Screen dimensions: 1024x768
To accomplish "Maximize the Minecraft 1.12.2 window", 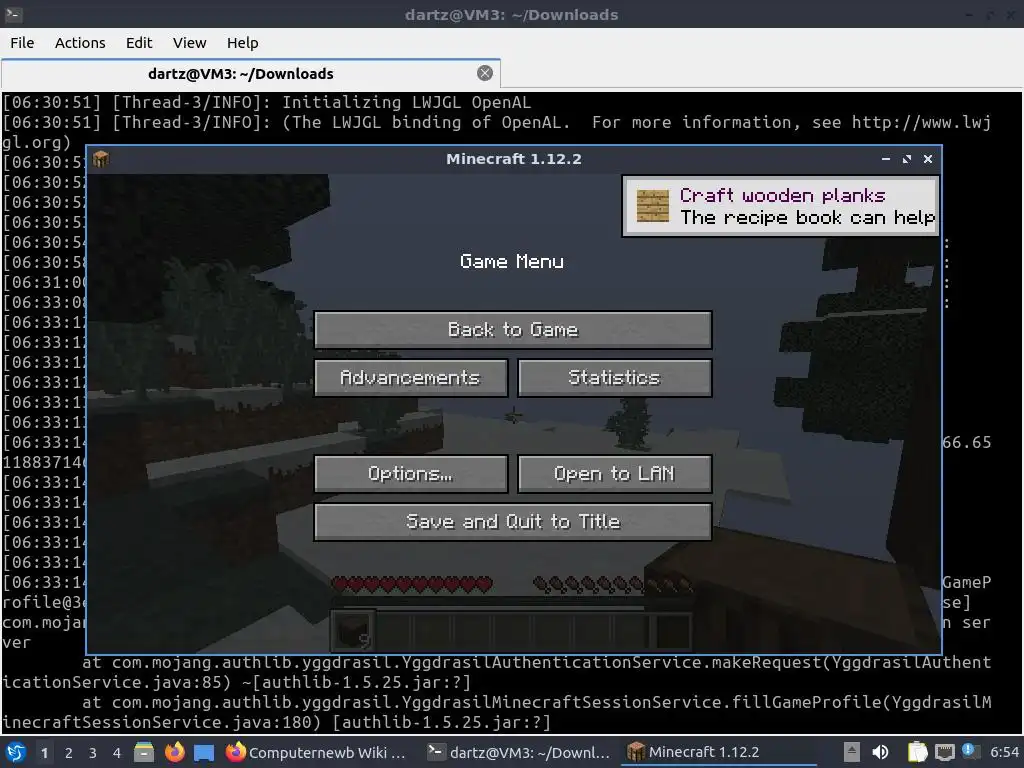I will point(906,159).
